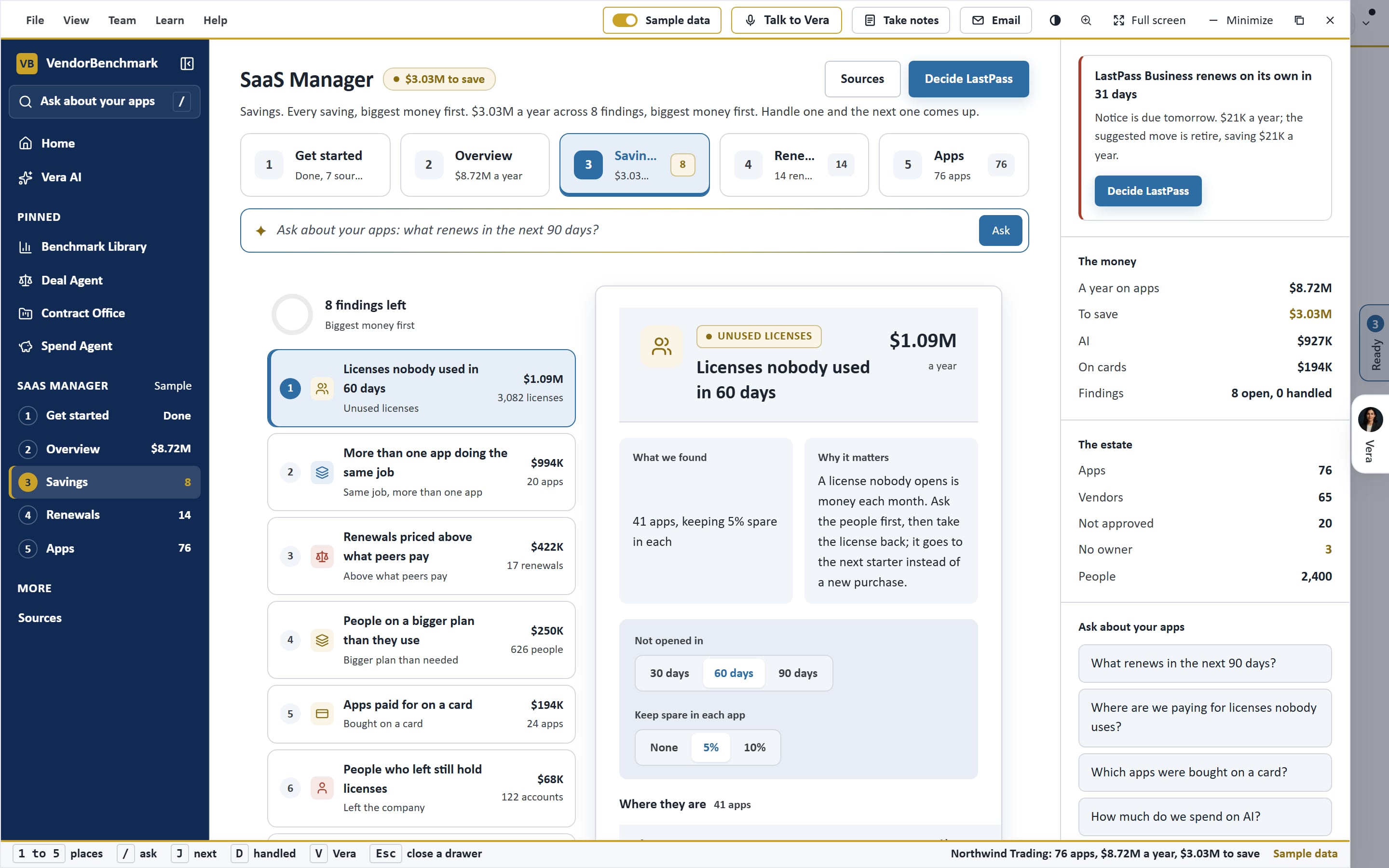Click the VB logo badge
The height and width of the screenshot is (868, 1389).
tap(27, 63)
